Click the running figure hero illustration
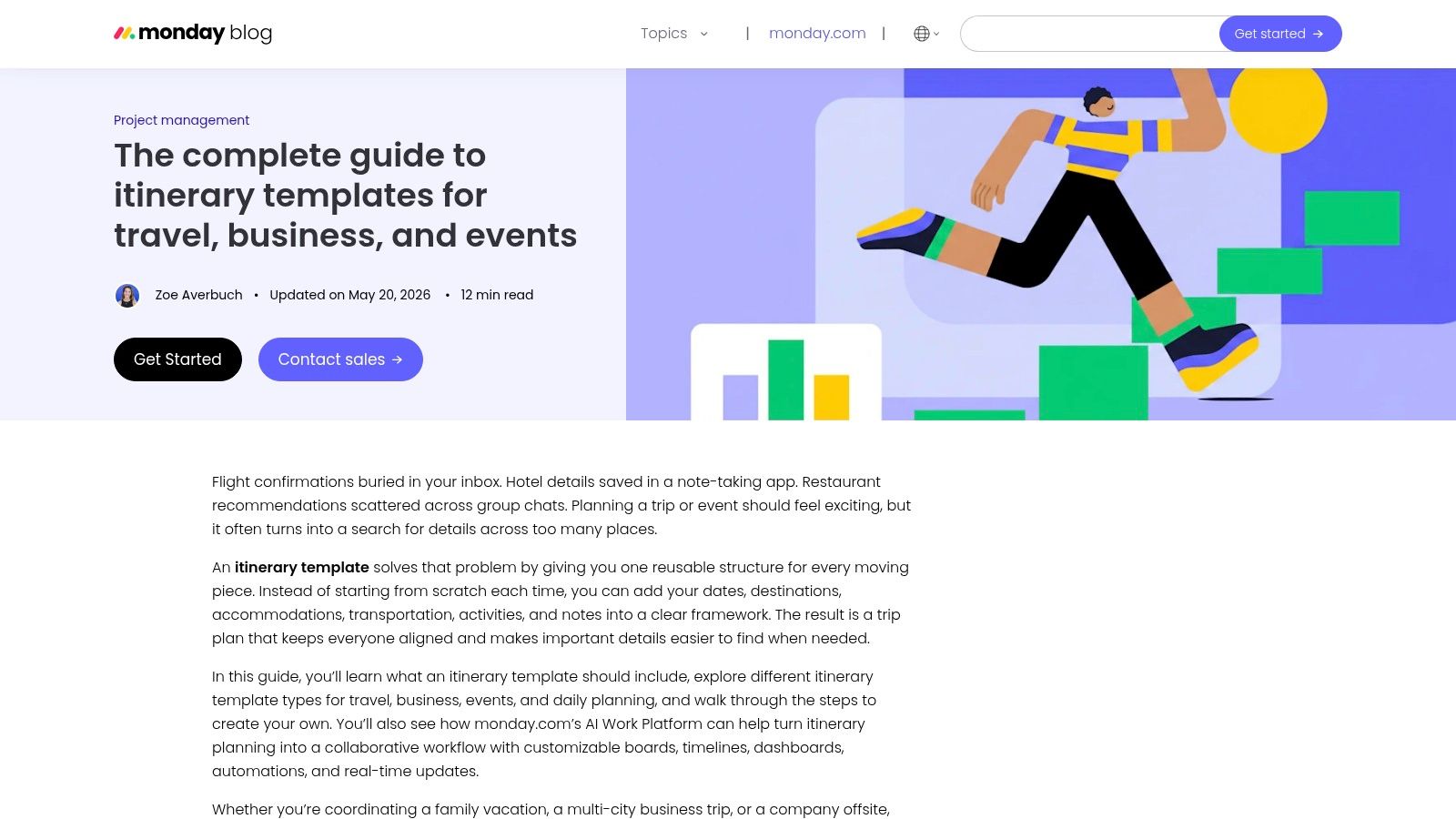 [1041, 244]
